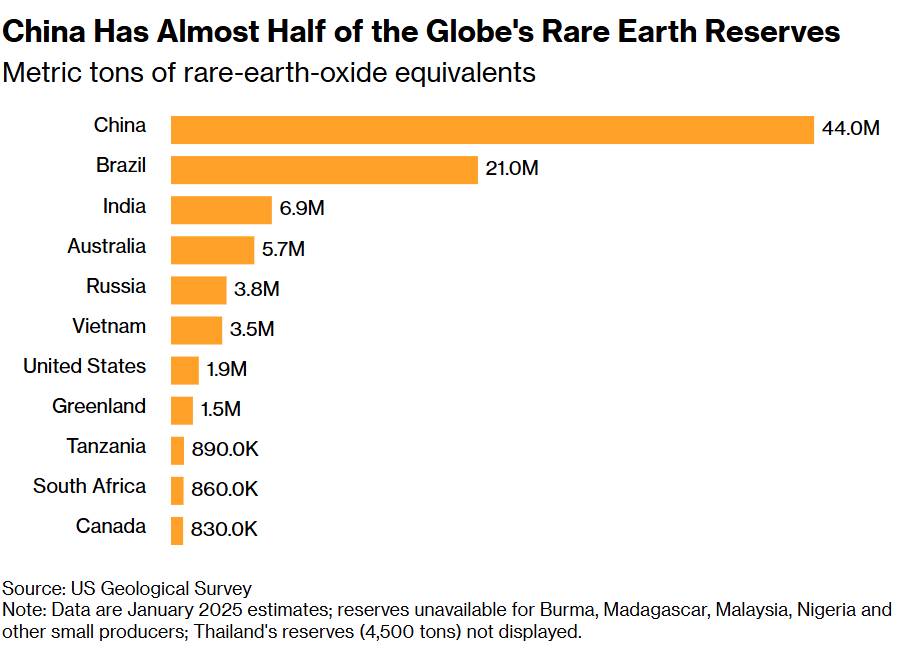Screen dimensions: 902x662
Task: Click the 21.0M value label
Action: tap(512, 169)
